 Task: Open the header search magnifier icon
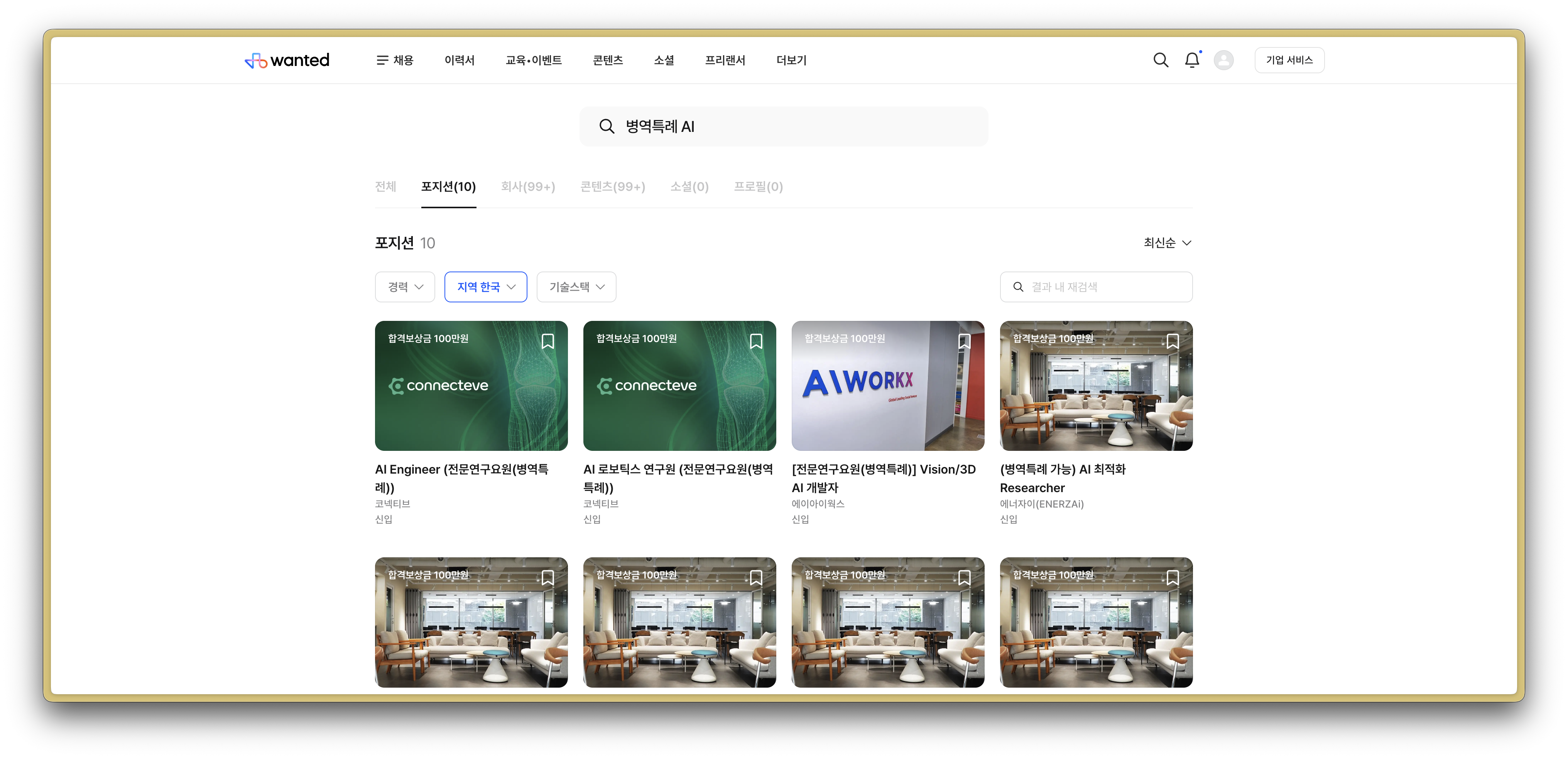point(1160,60)
